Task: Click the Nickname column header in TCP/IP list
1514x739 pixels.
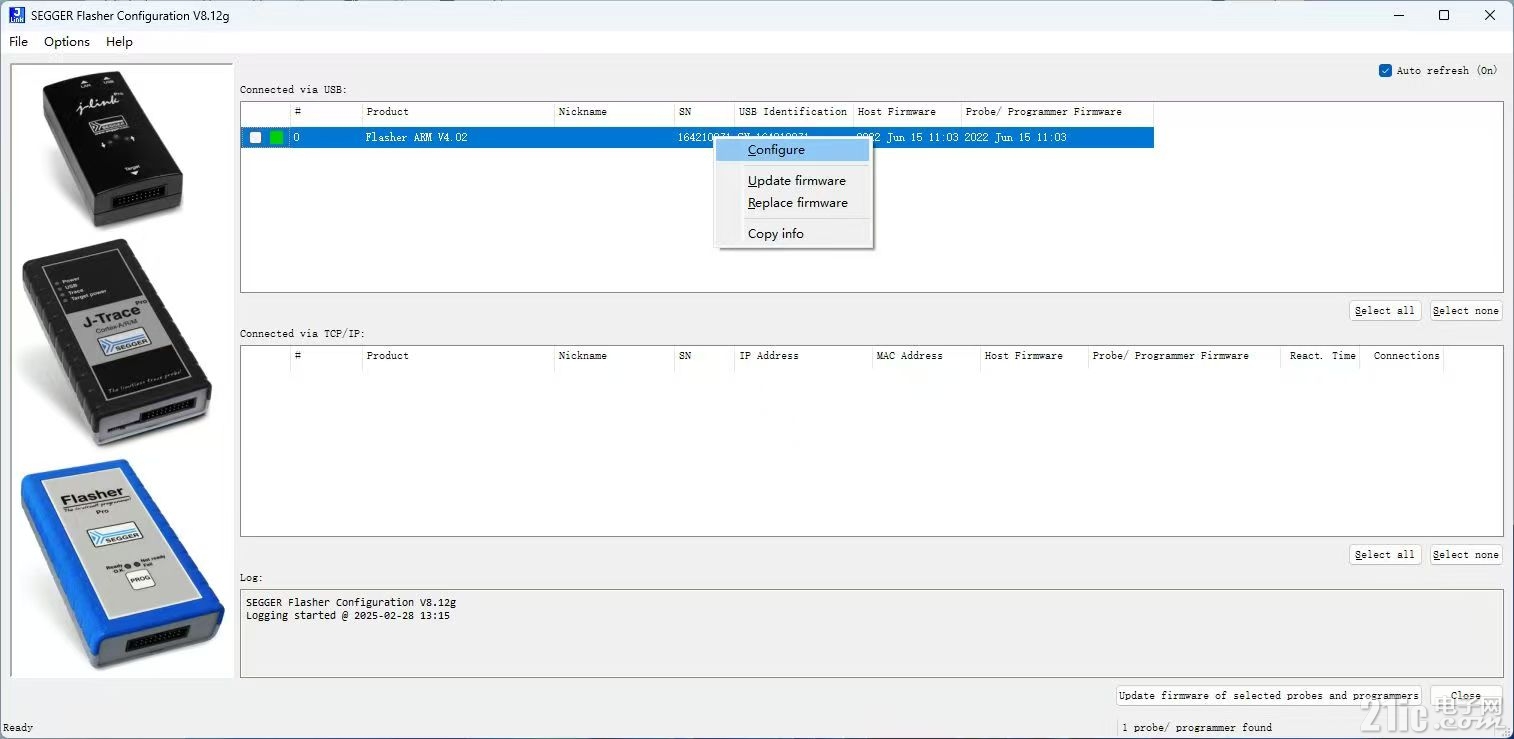Action: point(614,356)
